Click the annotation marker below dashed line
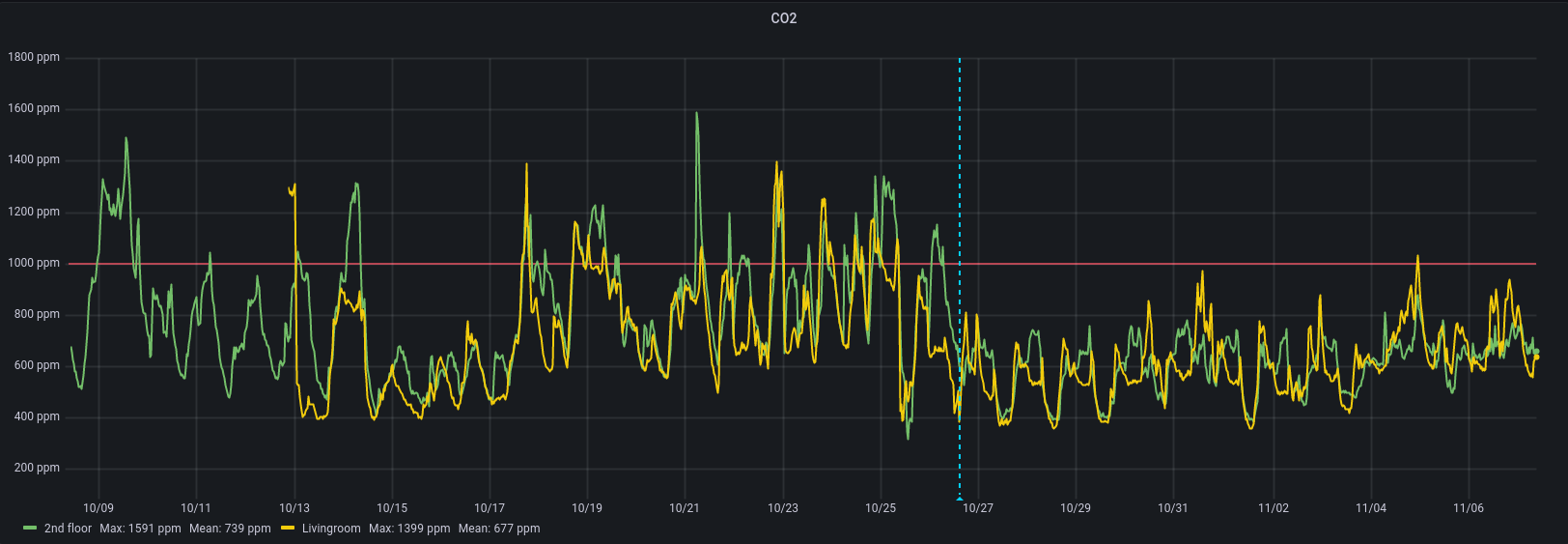This screenshot has width=1568, height=544. coord(960,499)
